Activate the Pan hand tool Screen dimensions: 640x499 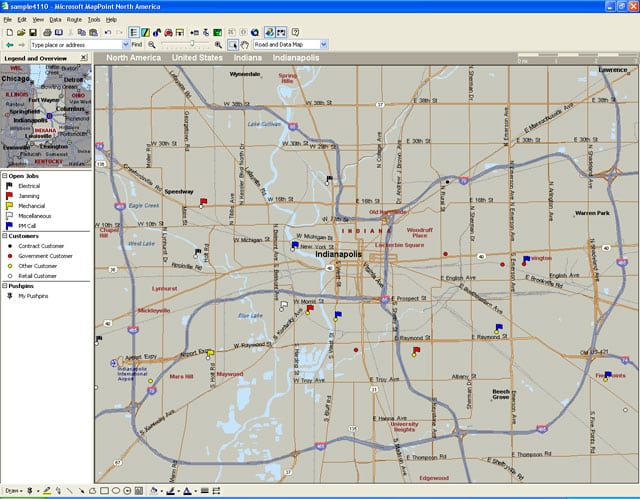244,45
